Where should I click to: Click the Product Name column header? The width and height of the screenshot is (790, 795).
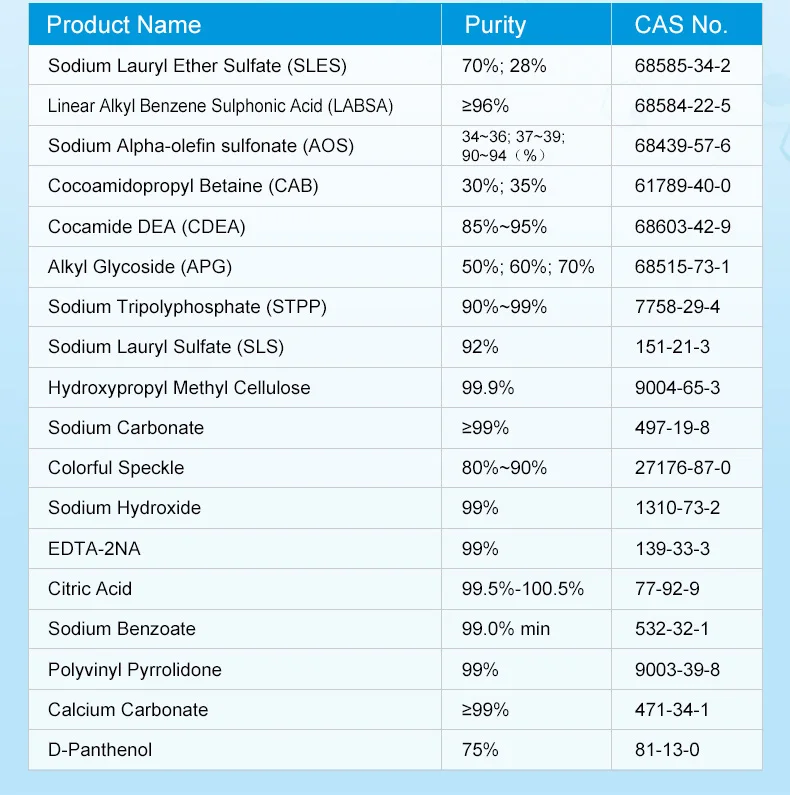click(x=124, y=25)
